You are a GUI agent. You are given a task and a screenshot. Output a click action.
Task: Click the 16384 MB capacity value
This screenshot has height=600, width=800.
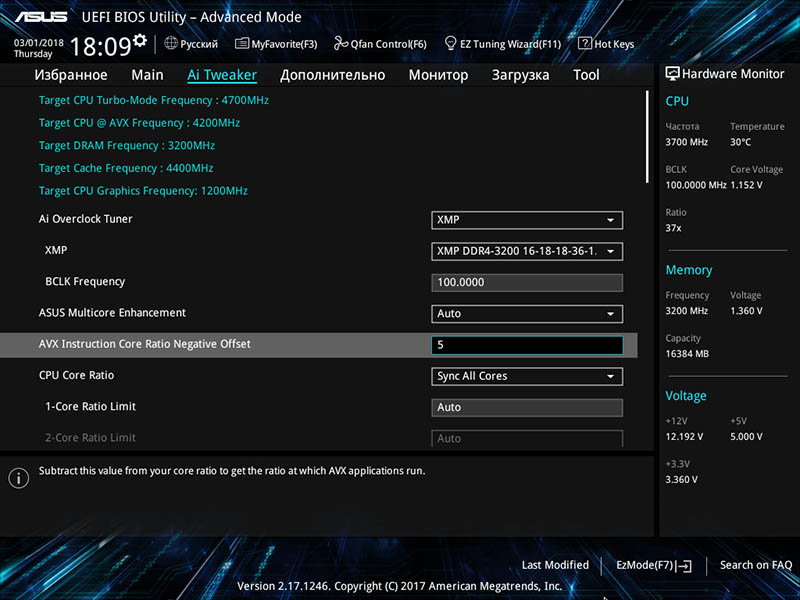687,354
